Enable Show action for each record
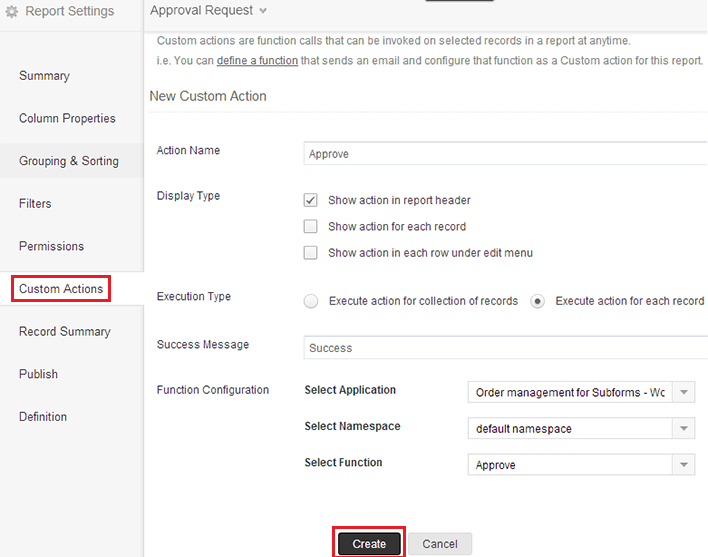This screenshot has height=557, width=708. click(x=311, y=227)
